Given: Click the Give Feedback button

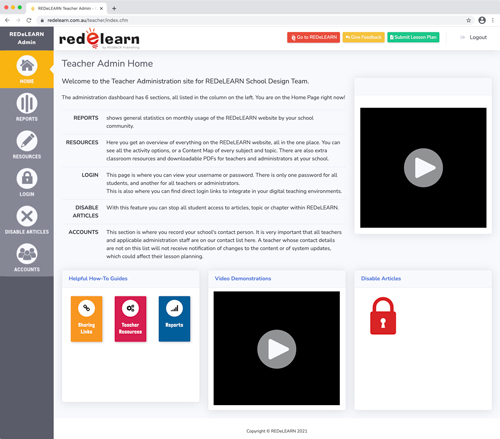Looking at the screenshot, I should click(364, 37).
